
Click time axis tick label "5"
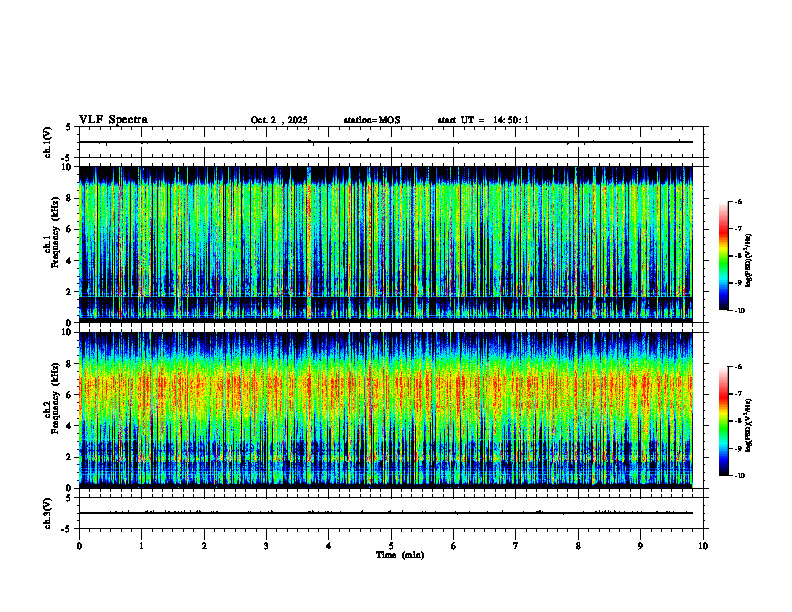(391, 546)
